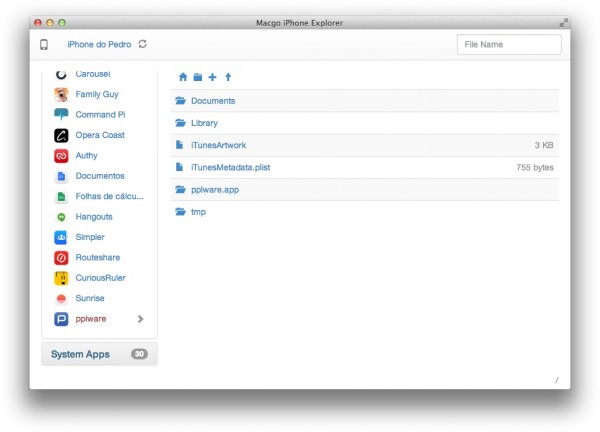Viewport: 600px width, 432px height.
Task: Click the iPhone device icon
Action: (x=44, y=44)
